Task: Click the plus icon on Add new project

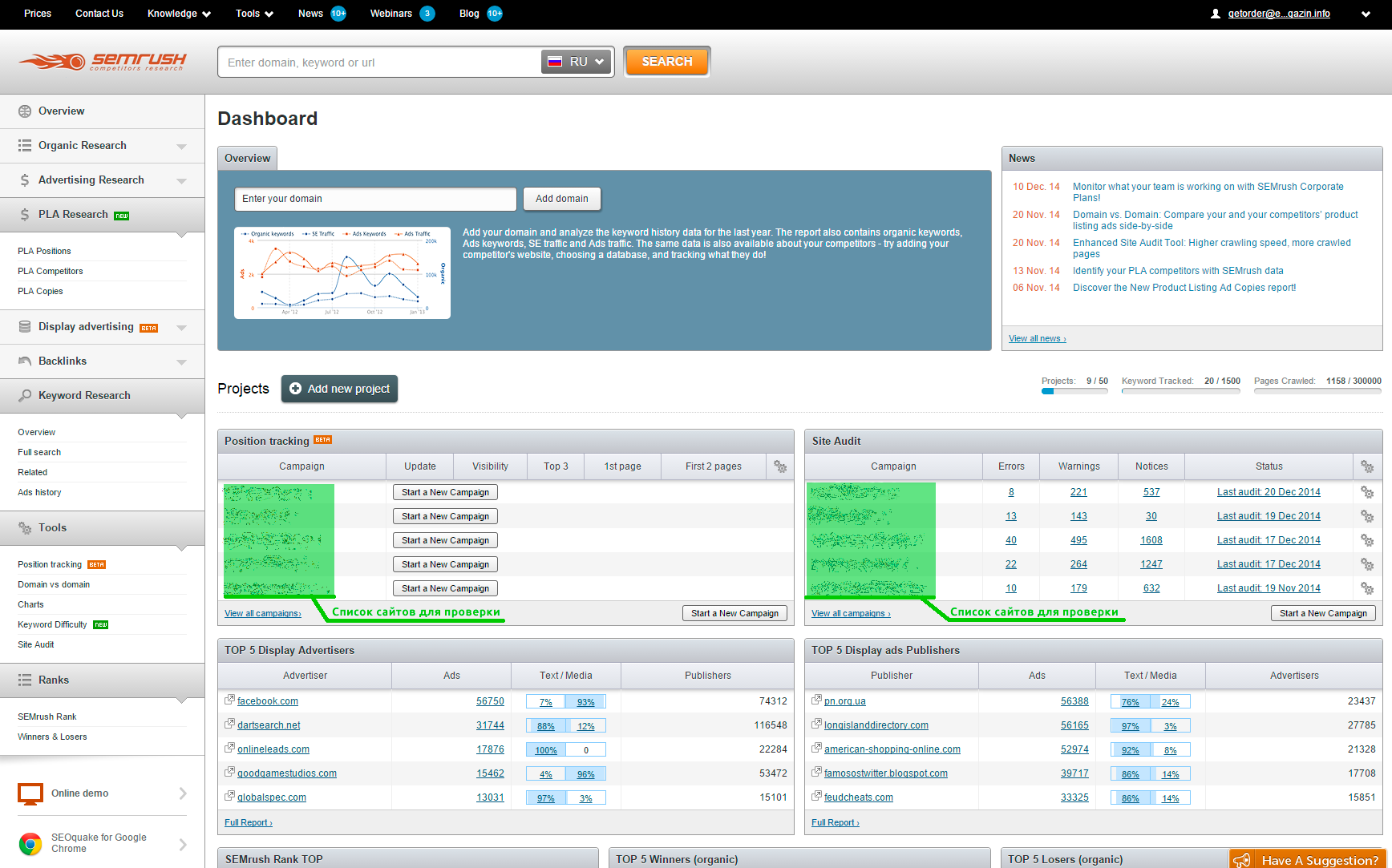Action: point(295,389)
